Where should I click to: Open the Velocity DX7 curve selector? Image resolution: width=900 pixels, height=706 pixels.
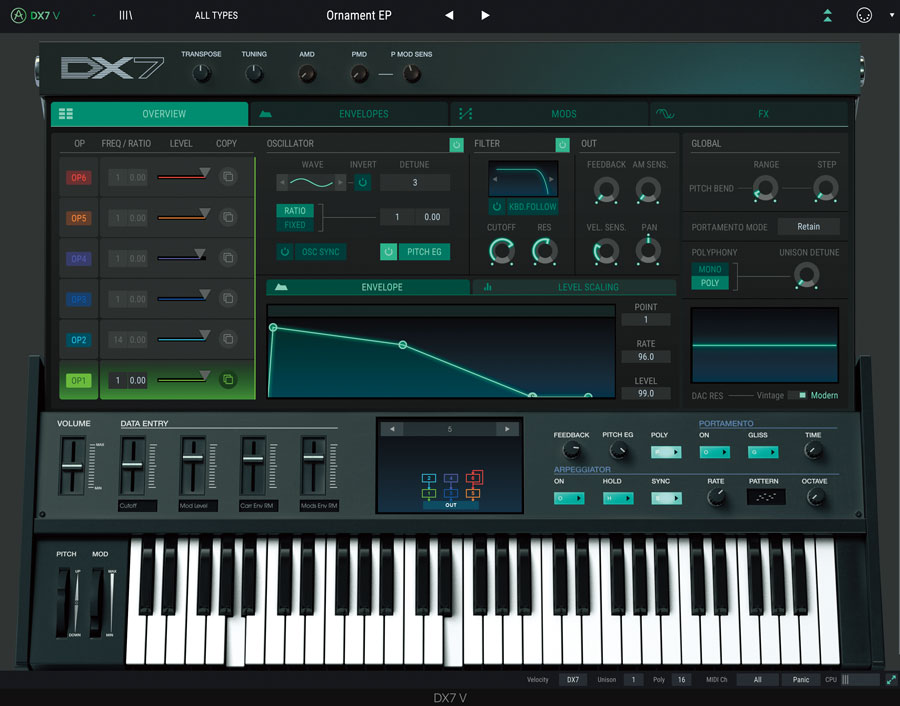(573, 680)
